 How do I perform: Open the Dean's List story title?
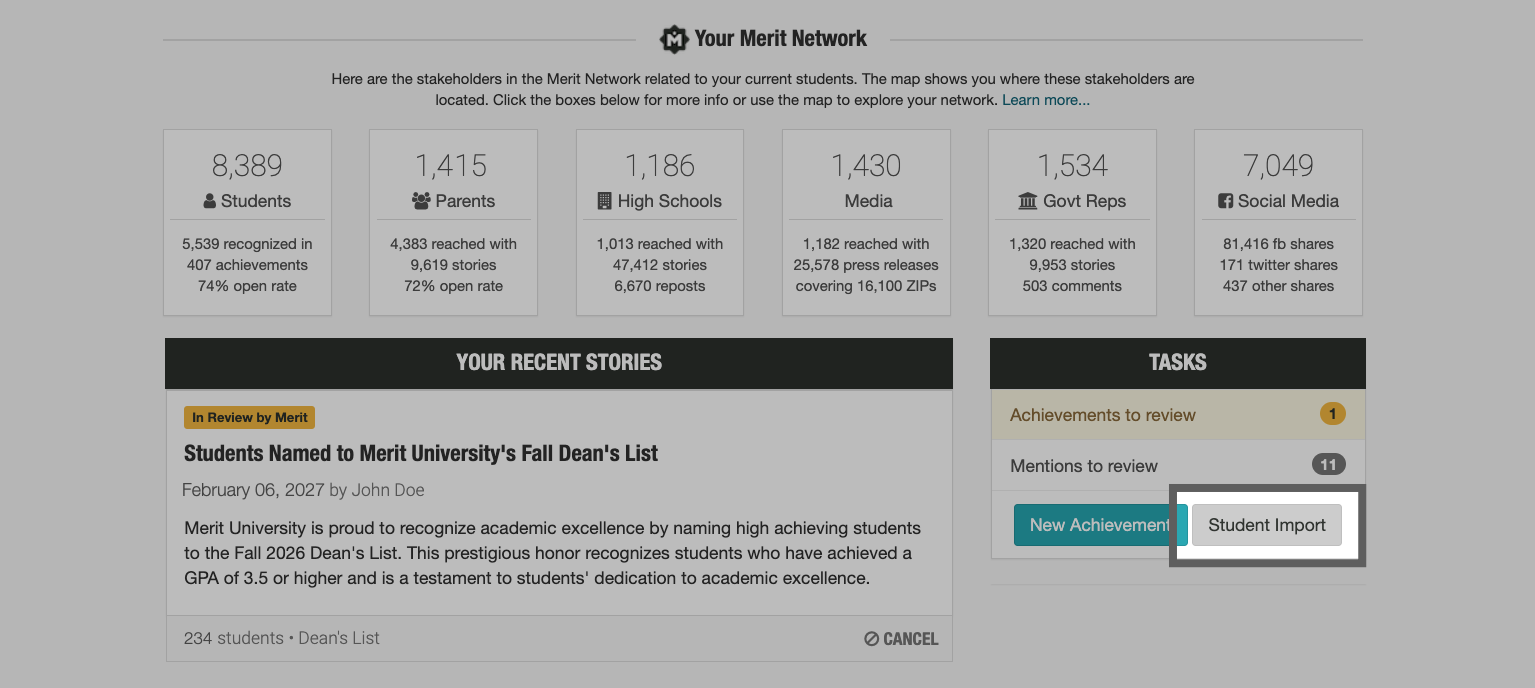coord(421,453)
